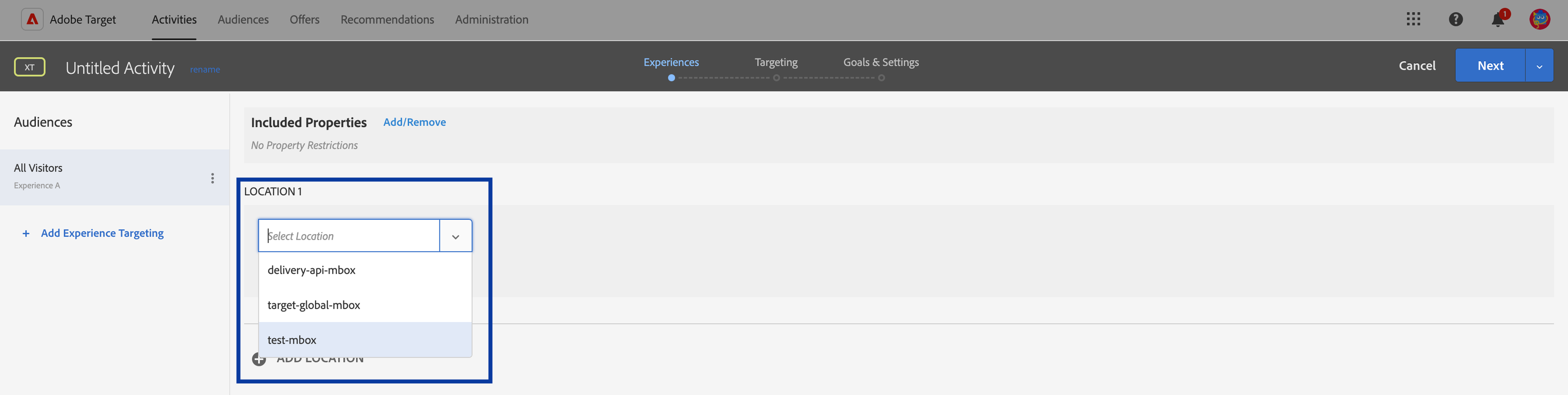Click the Cancel button
This screenshot has width=1568, height=395.
(1417, 65)
